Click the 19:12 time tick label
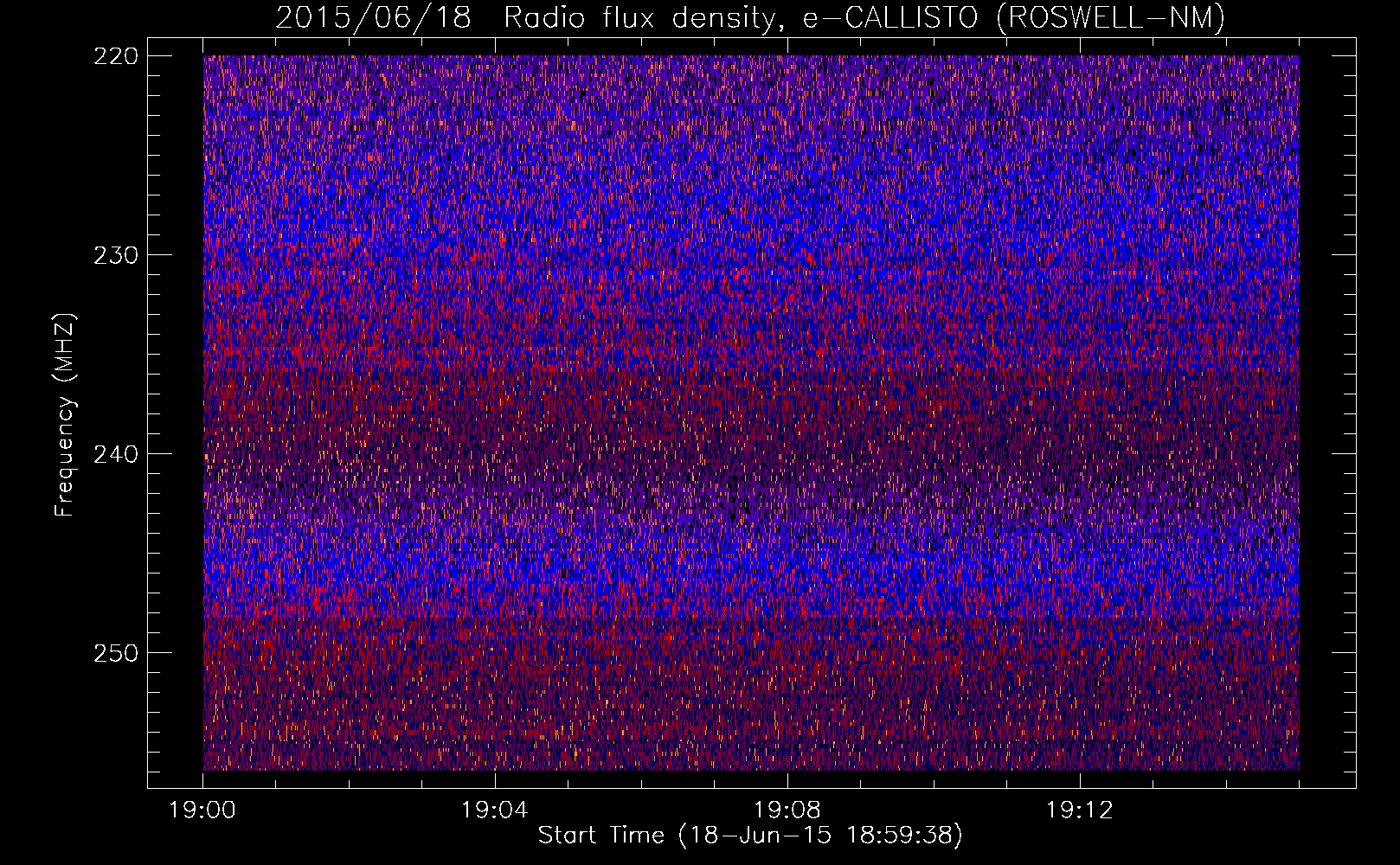The image size is (1400, 865). pyautogui.click(x=1080, y=810)
